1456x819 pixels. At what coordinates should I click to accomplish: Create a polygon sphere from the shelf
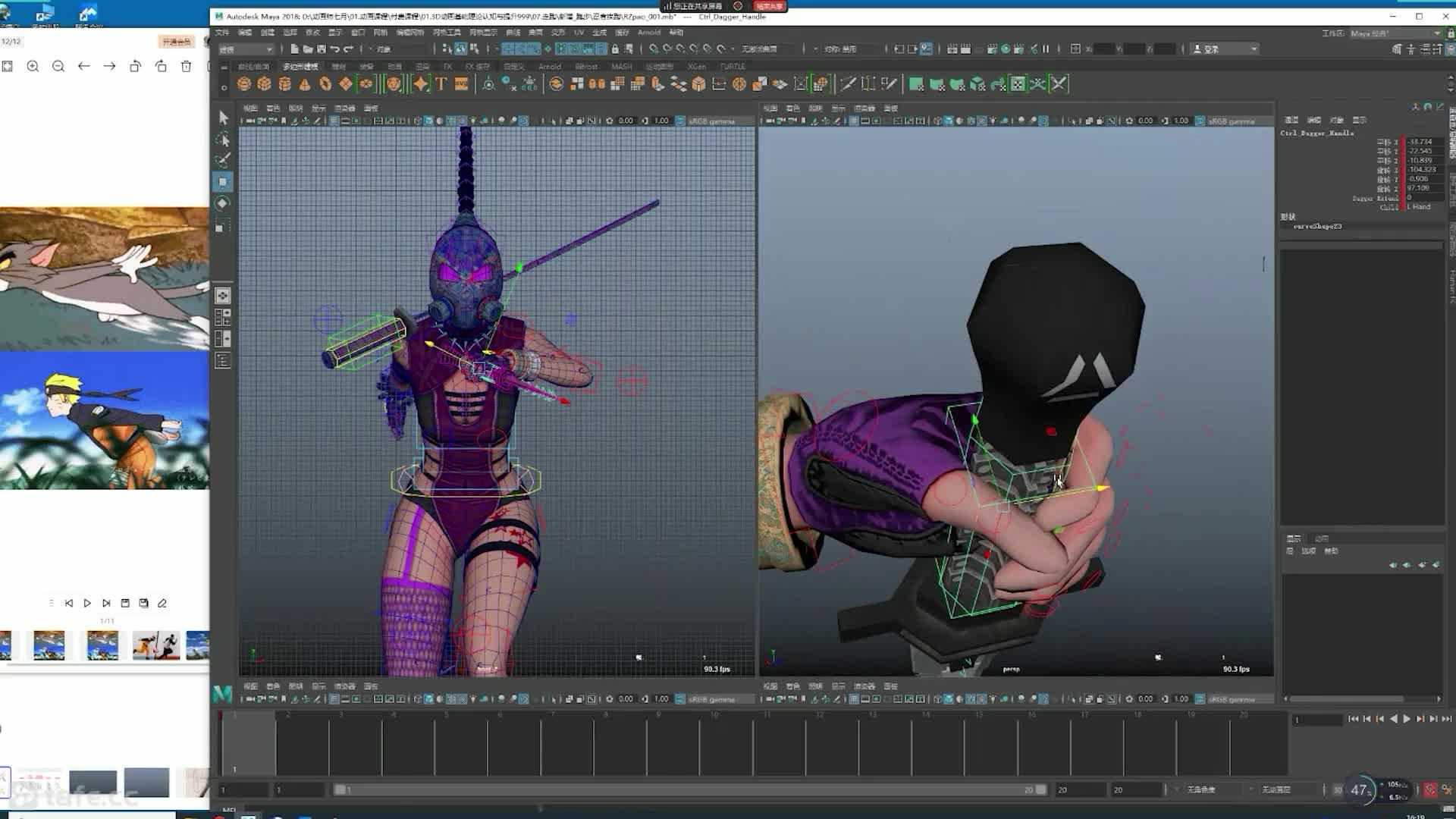coord(243,84)
